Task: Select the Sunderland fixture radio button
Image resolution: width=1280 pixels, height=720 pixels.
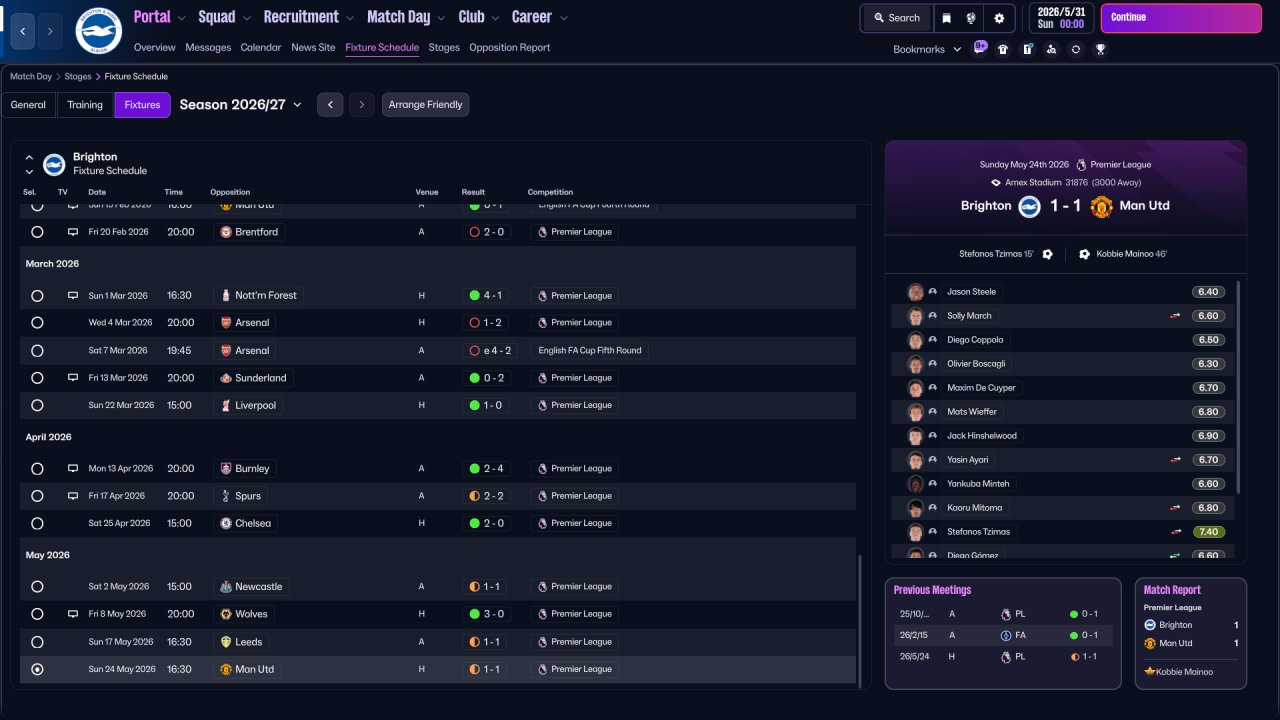Action: point(37,378)
